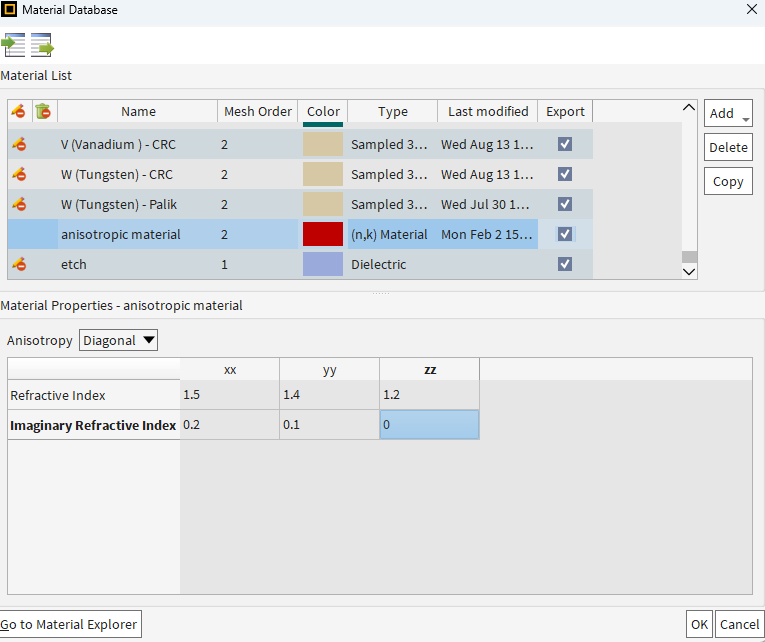
Task: Toggle Export checkbox for etch
Action: click(x=565, y=264)
